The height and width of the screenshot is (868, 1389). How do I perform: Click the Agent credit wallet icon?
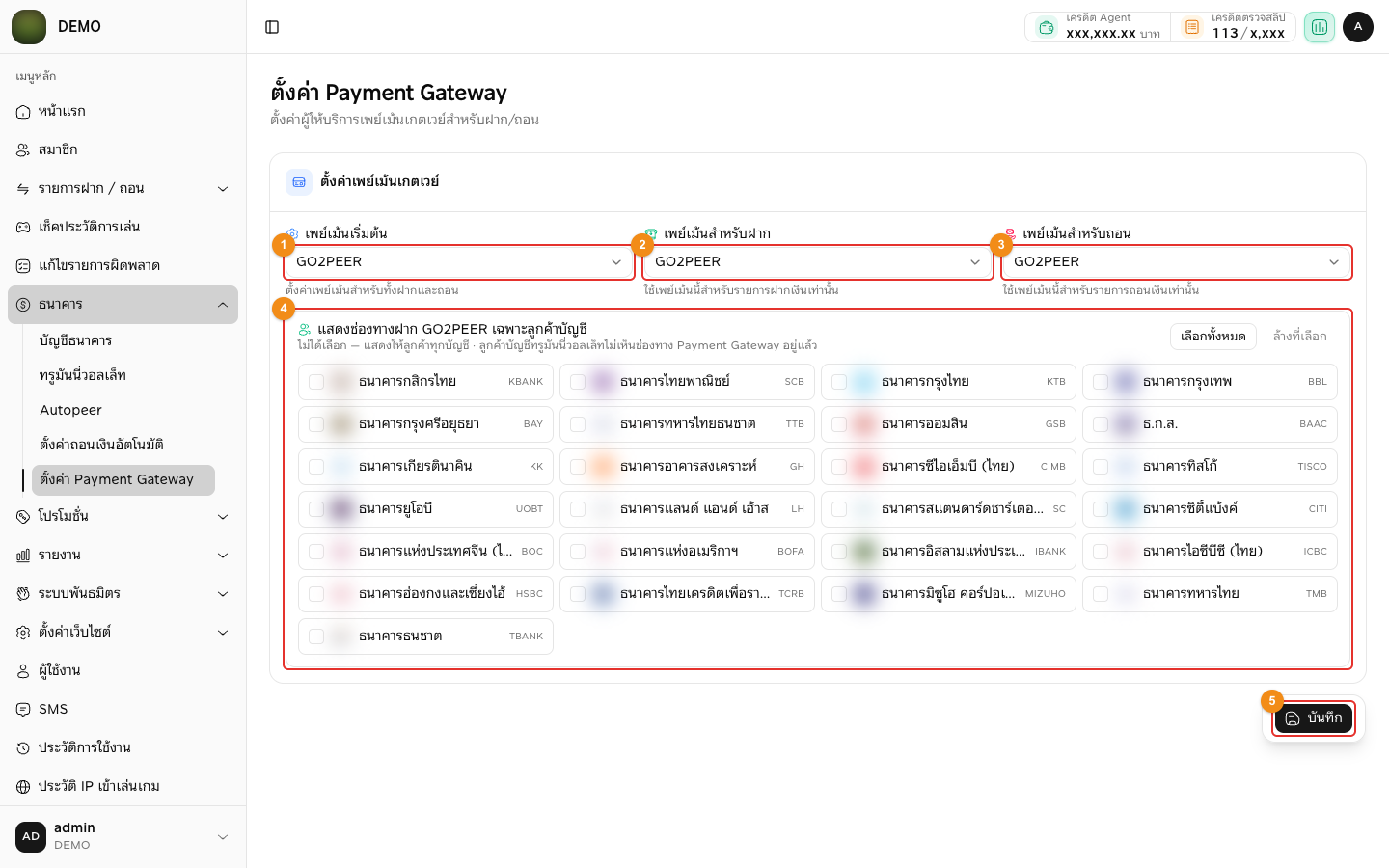pyautogui.click(x=1047, y=27)
